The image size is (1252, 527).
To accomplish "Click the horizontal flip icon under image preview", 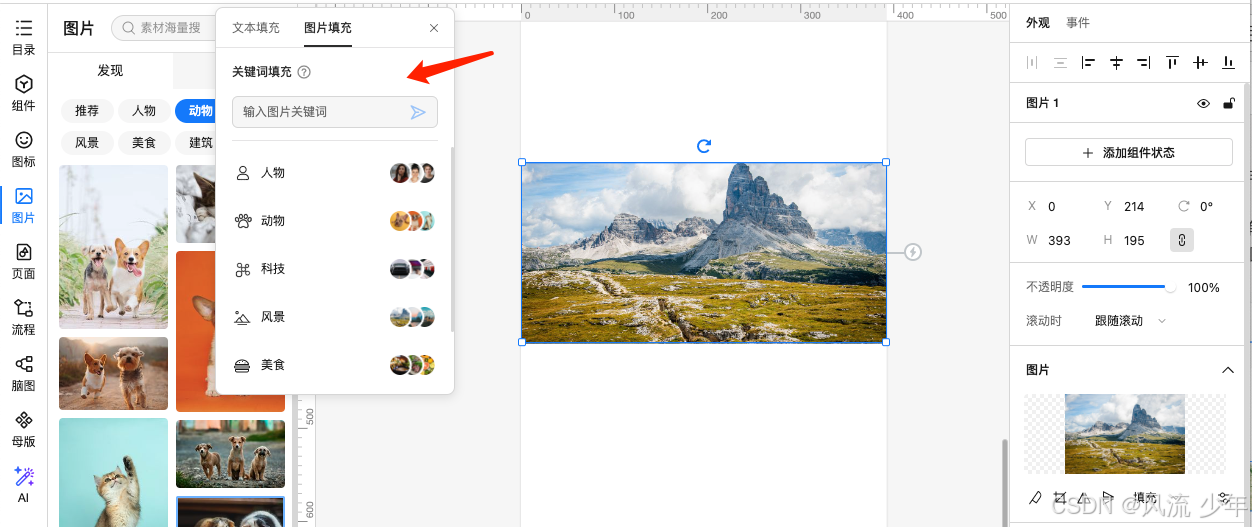I will coord(1084,497).
